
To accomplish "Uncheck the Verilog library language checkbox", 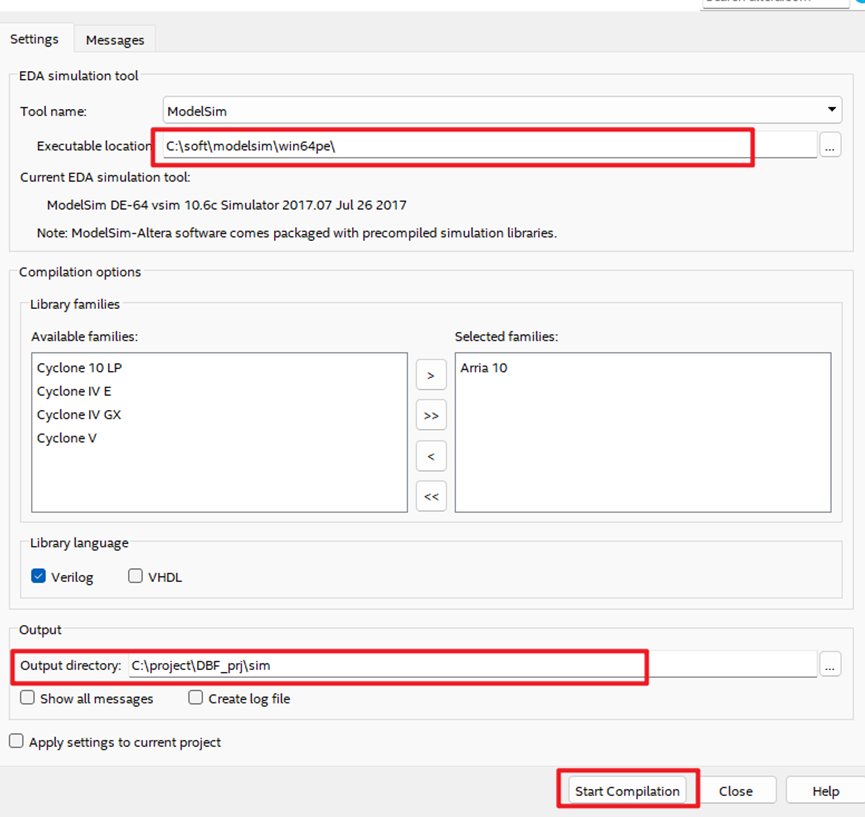I will coord(39,576).
